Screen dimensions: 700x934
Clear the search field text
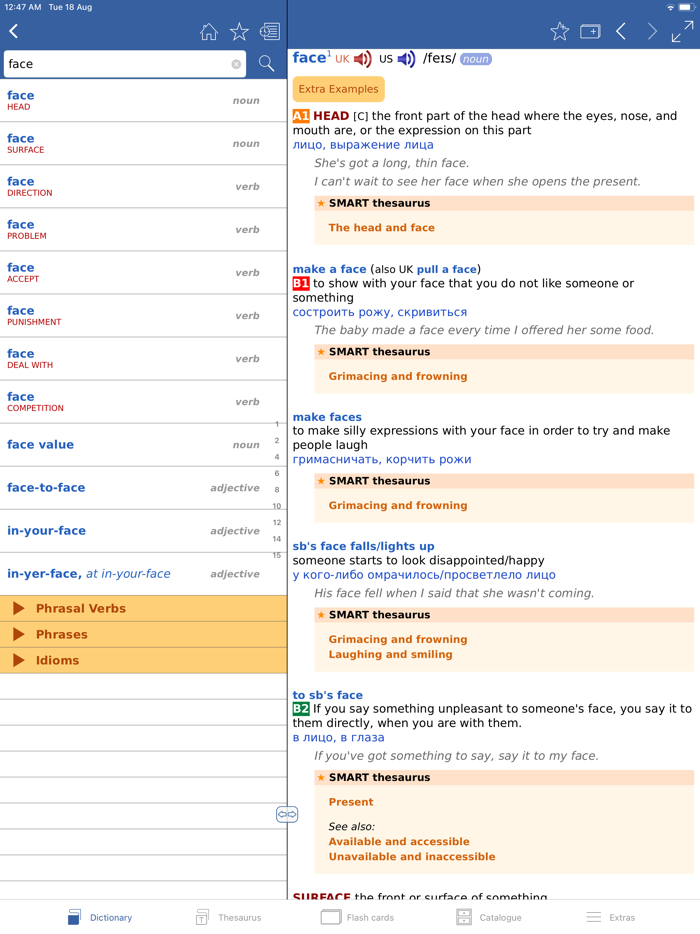[x=237, y=64]
